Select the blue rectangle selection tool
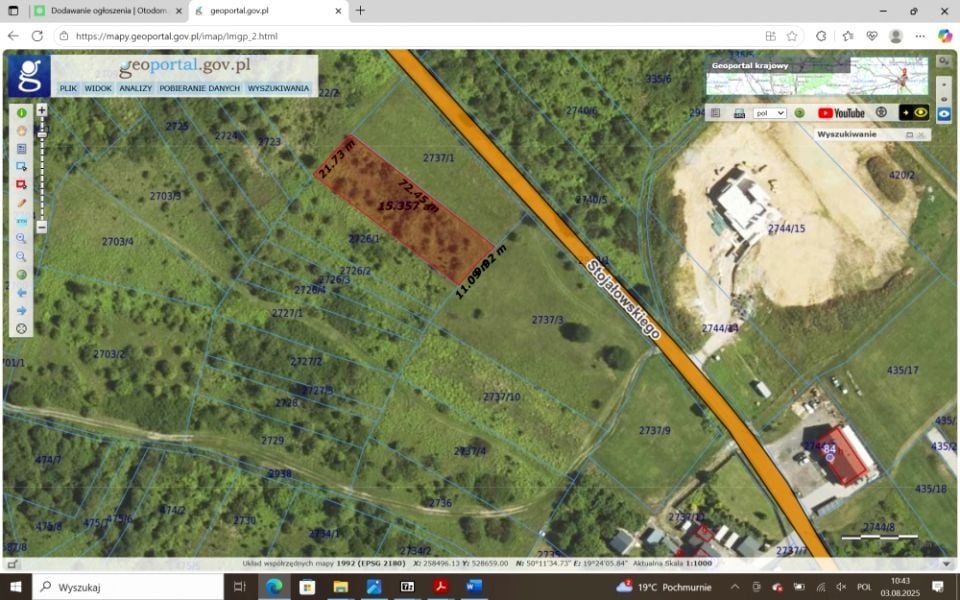The width and height of the screenshot is (960, 600). [x=21, y=167]
